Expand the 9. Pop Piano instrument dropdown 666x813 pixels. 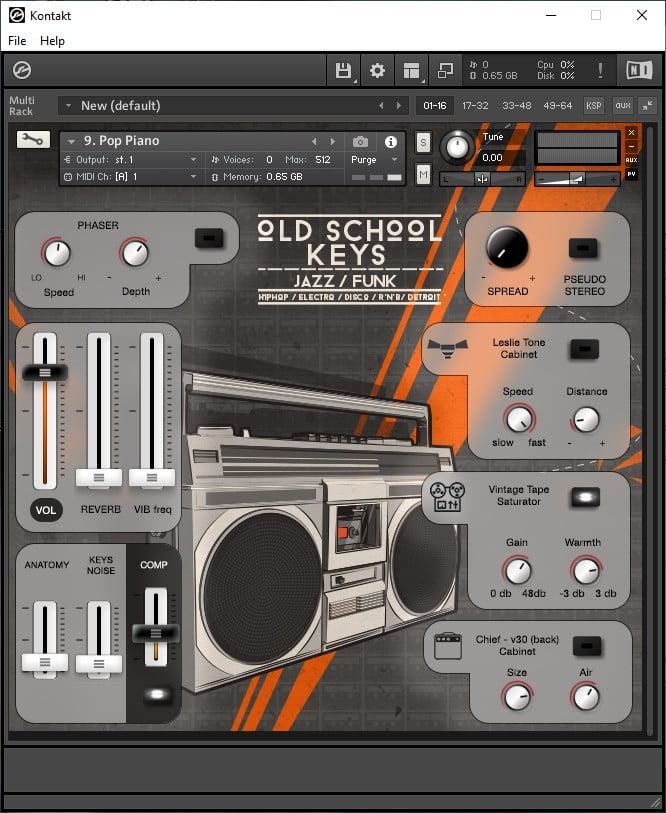click(72, 141)
